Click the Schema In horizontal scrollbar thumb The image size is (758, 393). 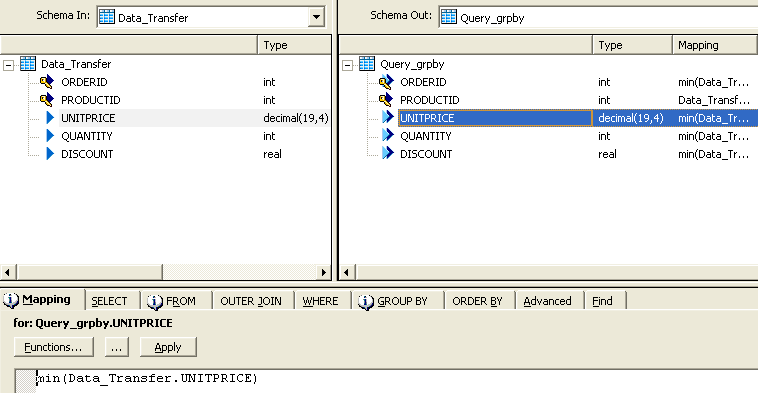point(89,272)
